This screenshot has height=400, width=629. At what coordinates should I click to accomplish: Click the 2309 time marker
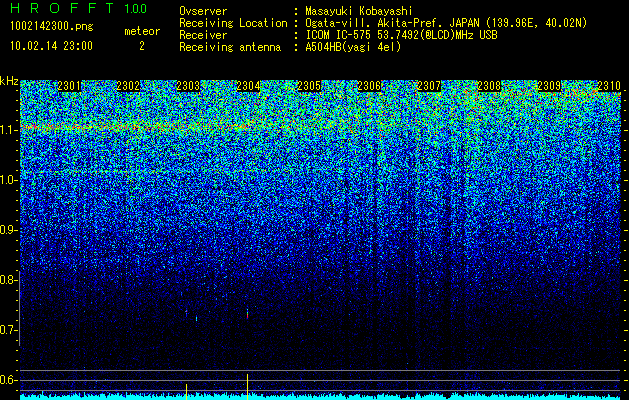coord(549,86)
